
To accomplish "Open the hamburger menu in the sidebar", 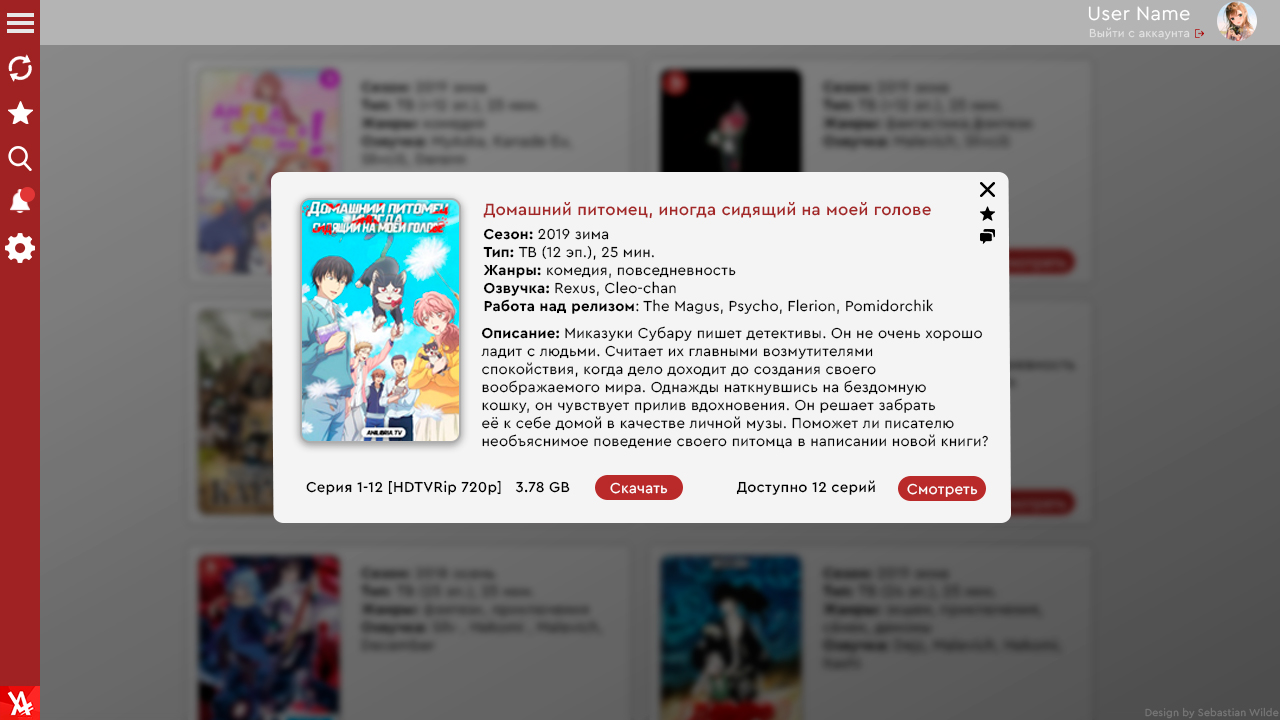I will pyautogui.click(x=20, y=23).
